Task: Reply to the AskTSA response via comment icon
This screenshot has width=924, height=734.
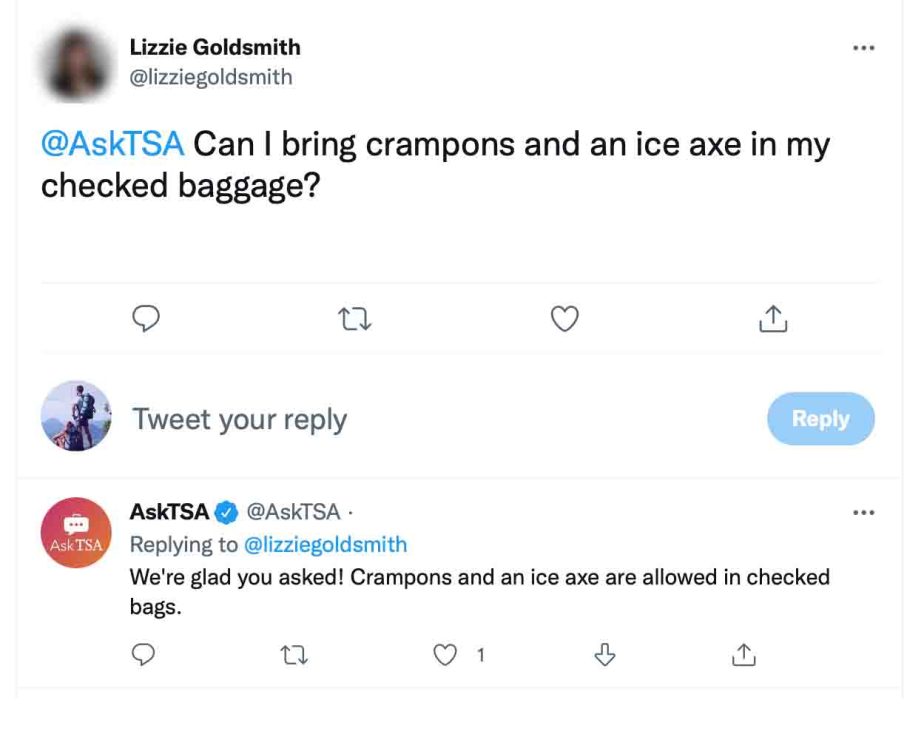Action: tap(143, 654)
